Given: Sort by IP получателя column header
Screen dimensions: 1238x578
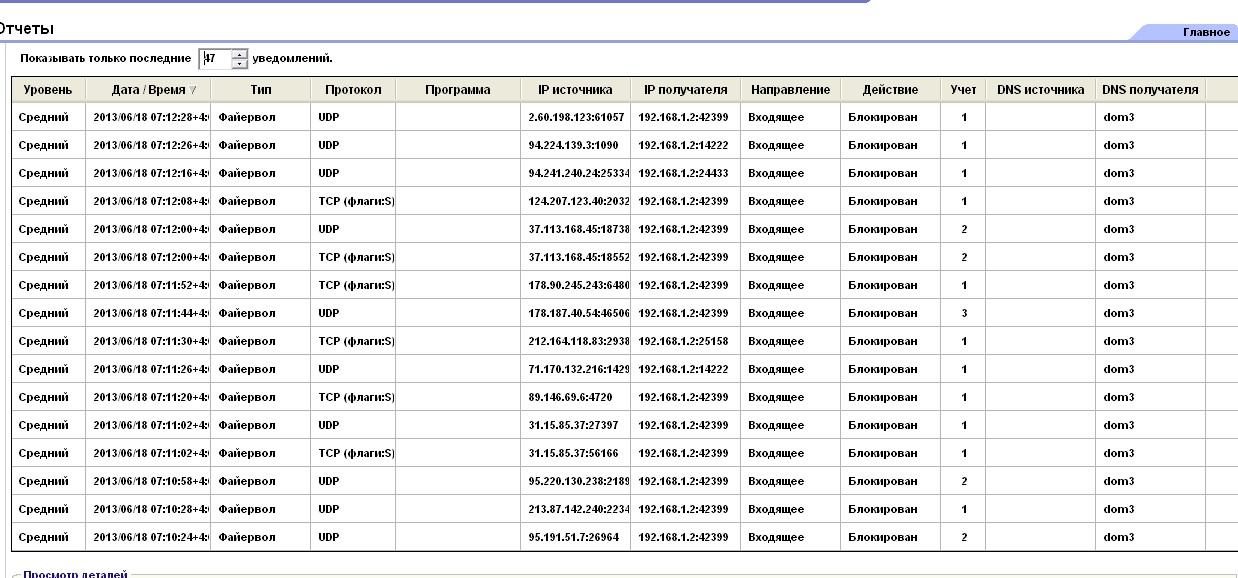Looking at the screenshot, I should (x=685, y=90).
